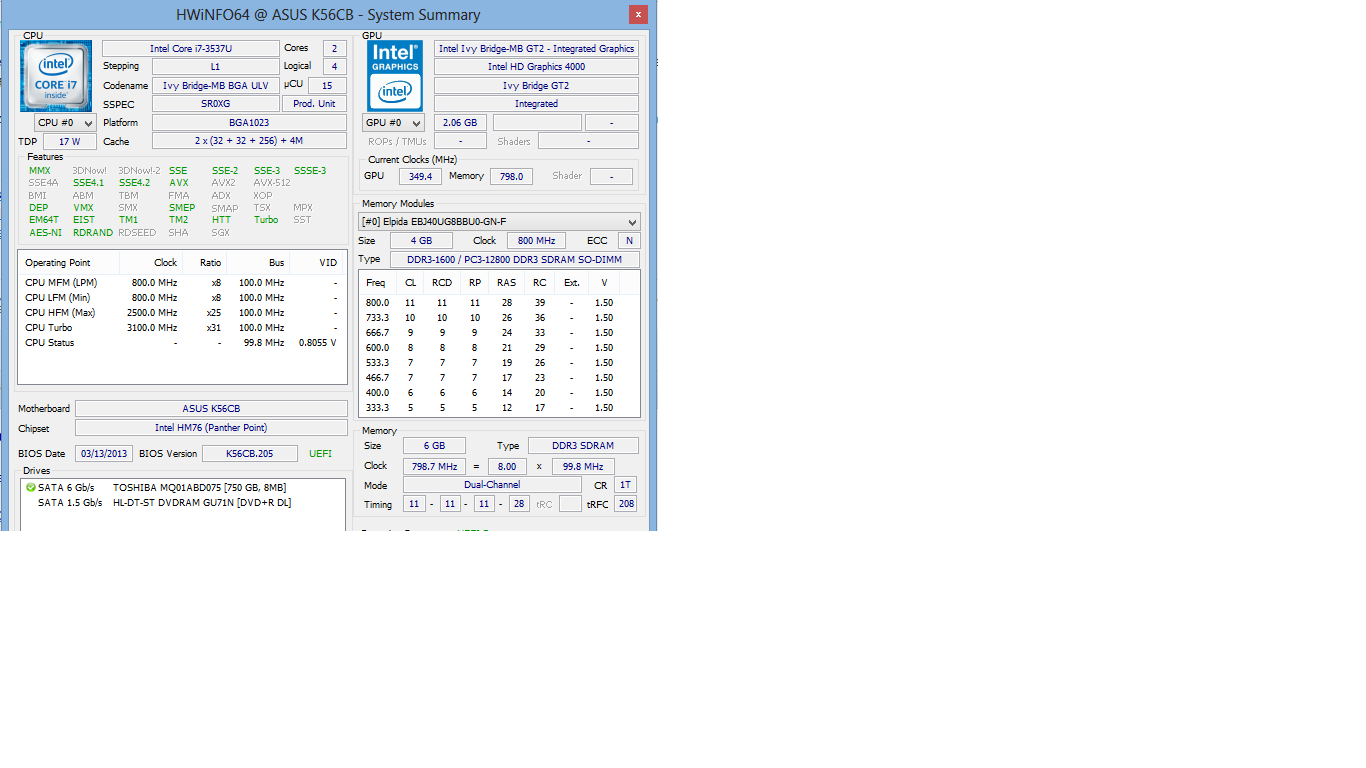The image size is (1366, 768).
Task: Click the module Size 4 GB field
Action: (421, 241)
